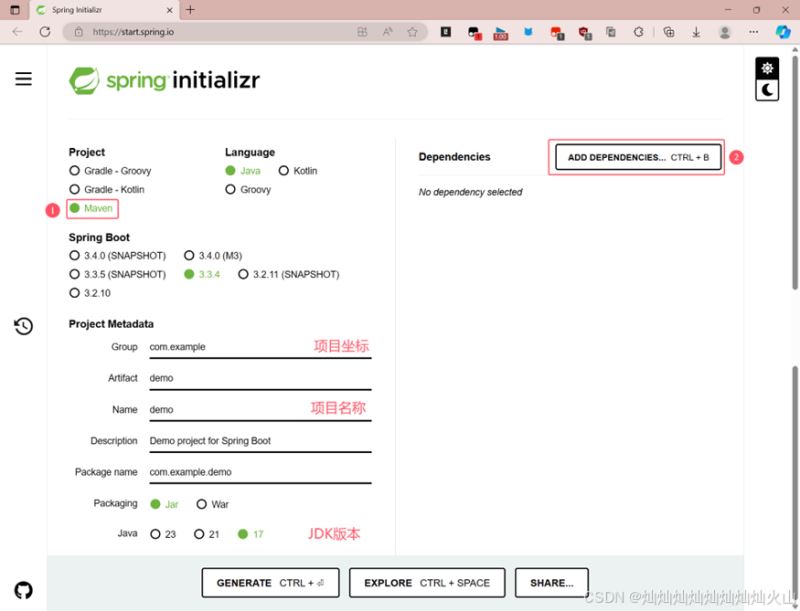Click the Group input field
Image resolution: width=800 pixels, height=611 pixels.
pyautogui.click(x=260, y=347)
